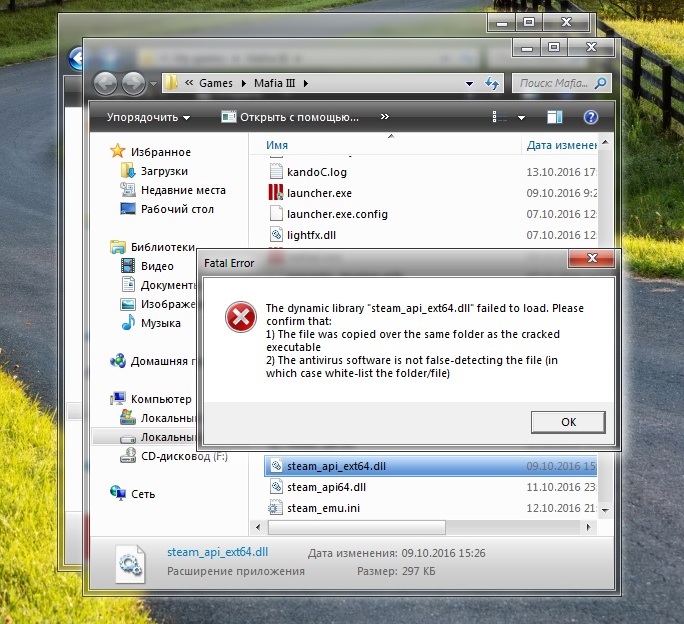The width and height of the screenshot is (684, 624).
Task: Select launcher.exe file
Action: (319, 193)
